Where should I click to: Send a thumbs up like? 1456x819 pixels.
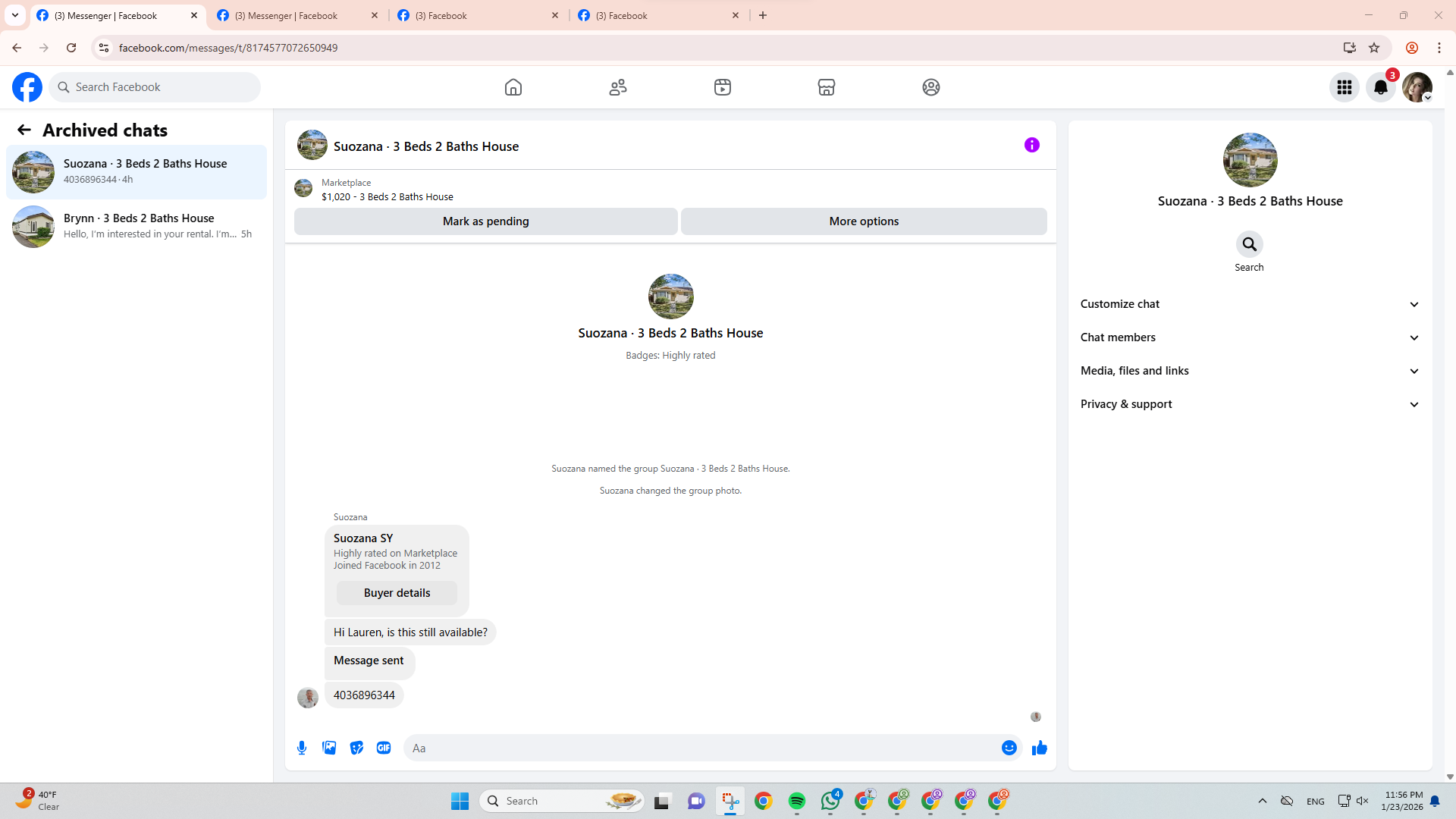click(x=1039, y=748)
